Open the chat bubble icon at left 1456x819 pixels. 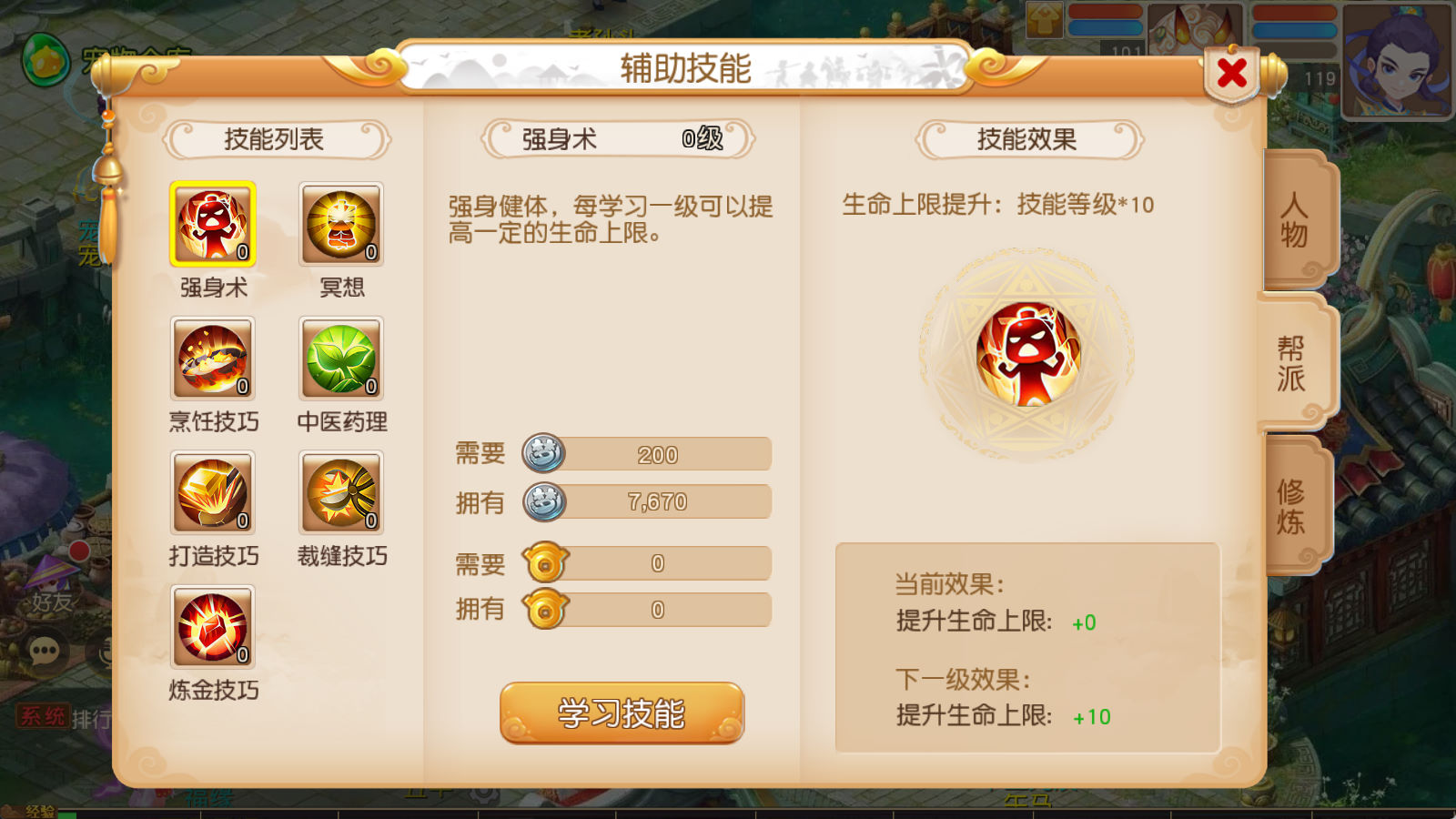45,651
